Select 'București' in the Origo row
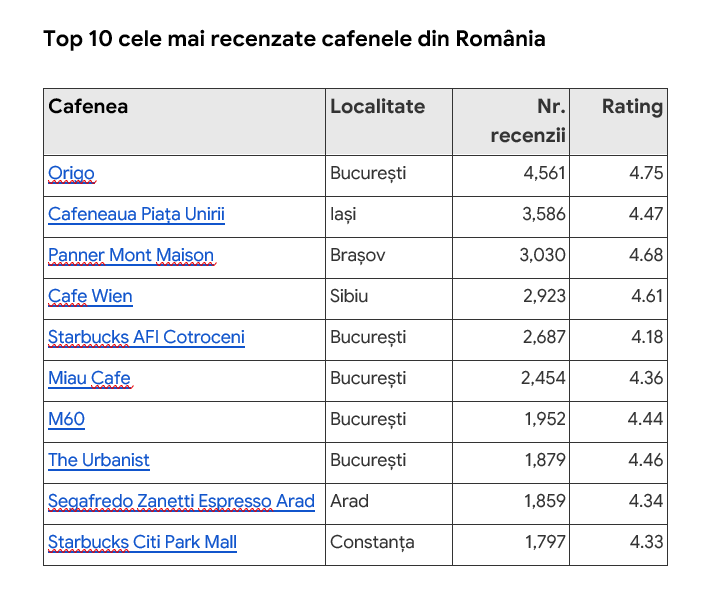Image resolution: width=723 pixels, height=605 pixels. 368,173
